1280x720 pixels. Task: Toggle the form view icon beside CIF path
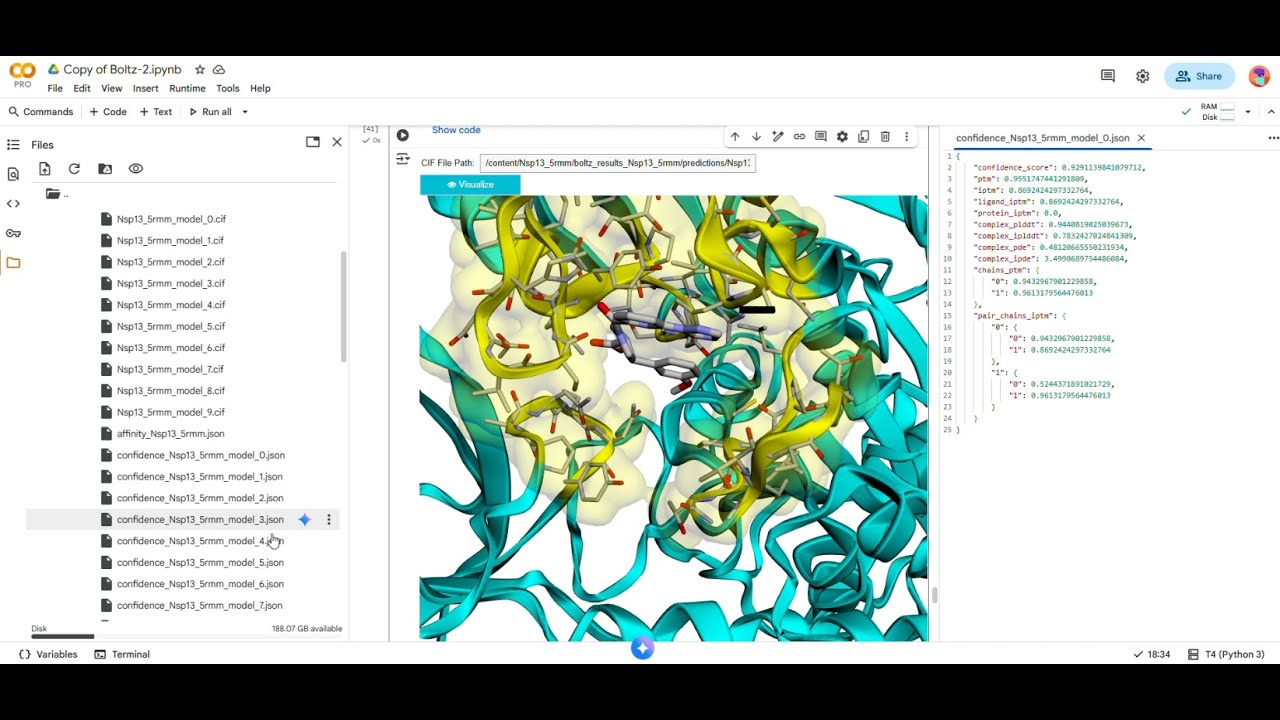pyautogui.click(x=402, y=159)
